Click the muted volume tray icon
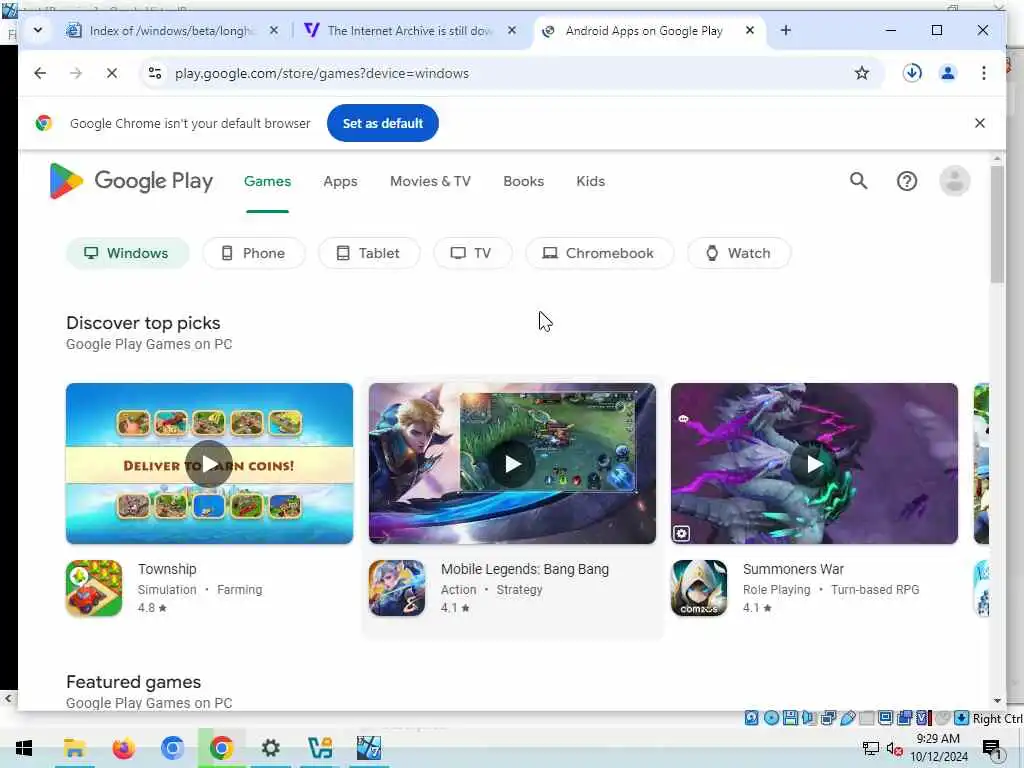 click(894, 748)
